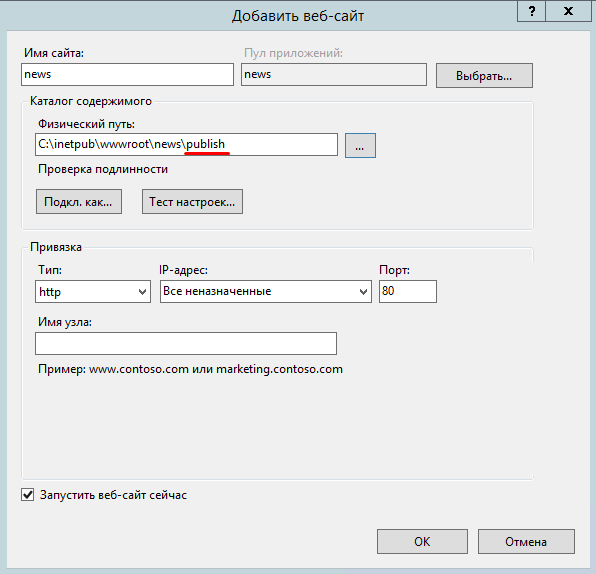The image size is (596, 574).
Task: Close the Добавить веб-сайт dialog
Action: pyautogui.click(x=568, y=11)
